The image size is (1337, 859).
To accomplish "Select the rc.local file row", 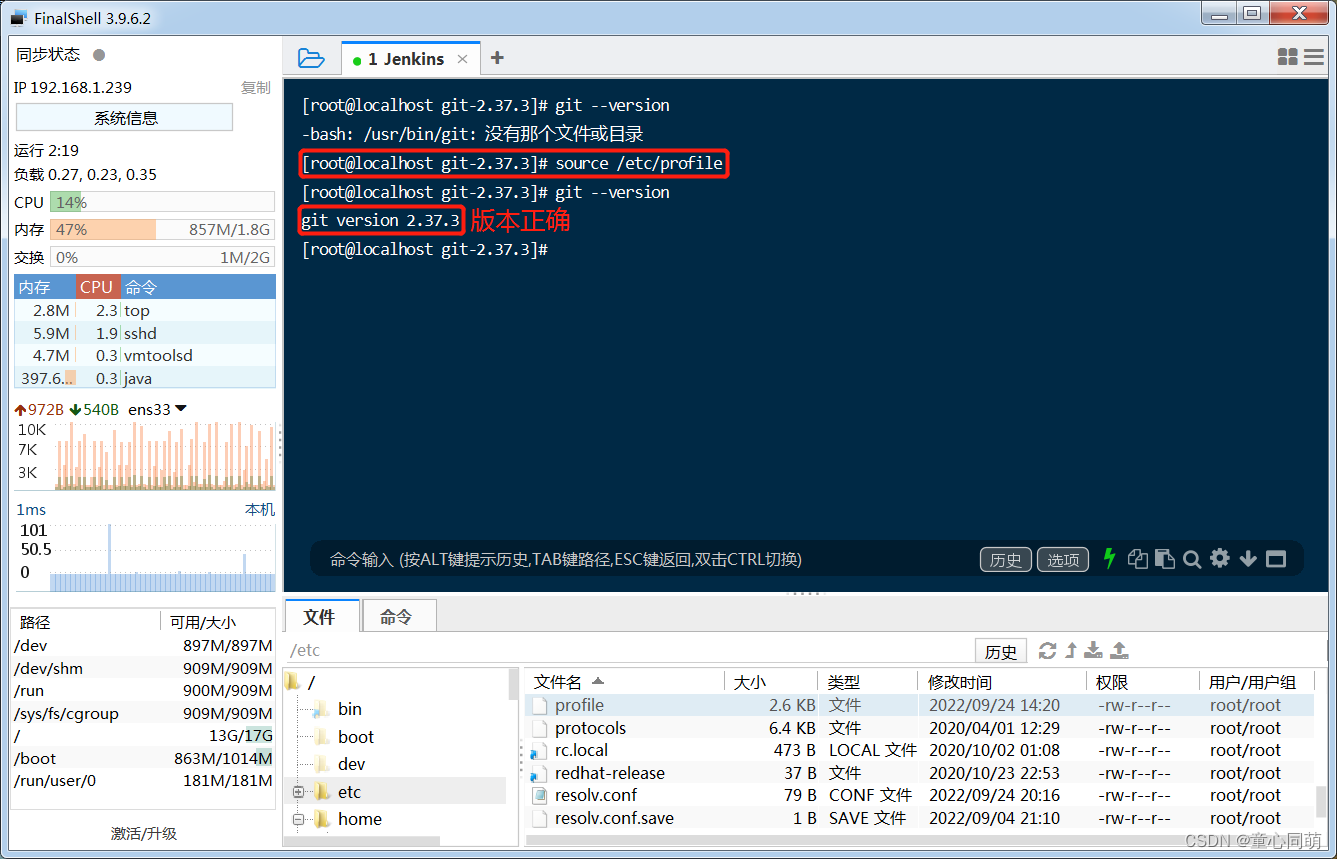I will tap(920, 750).
